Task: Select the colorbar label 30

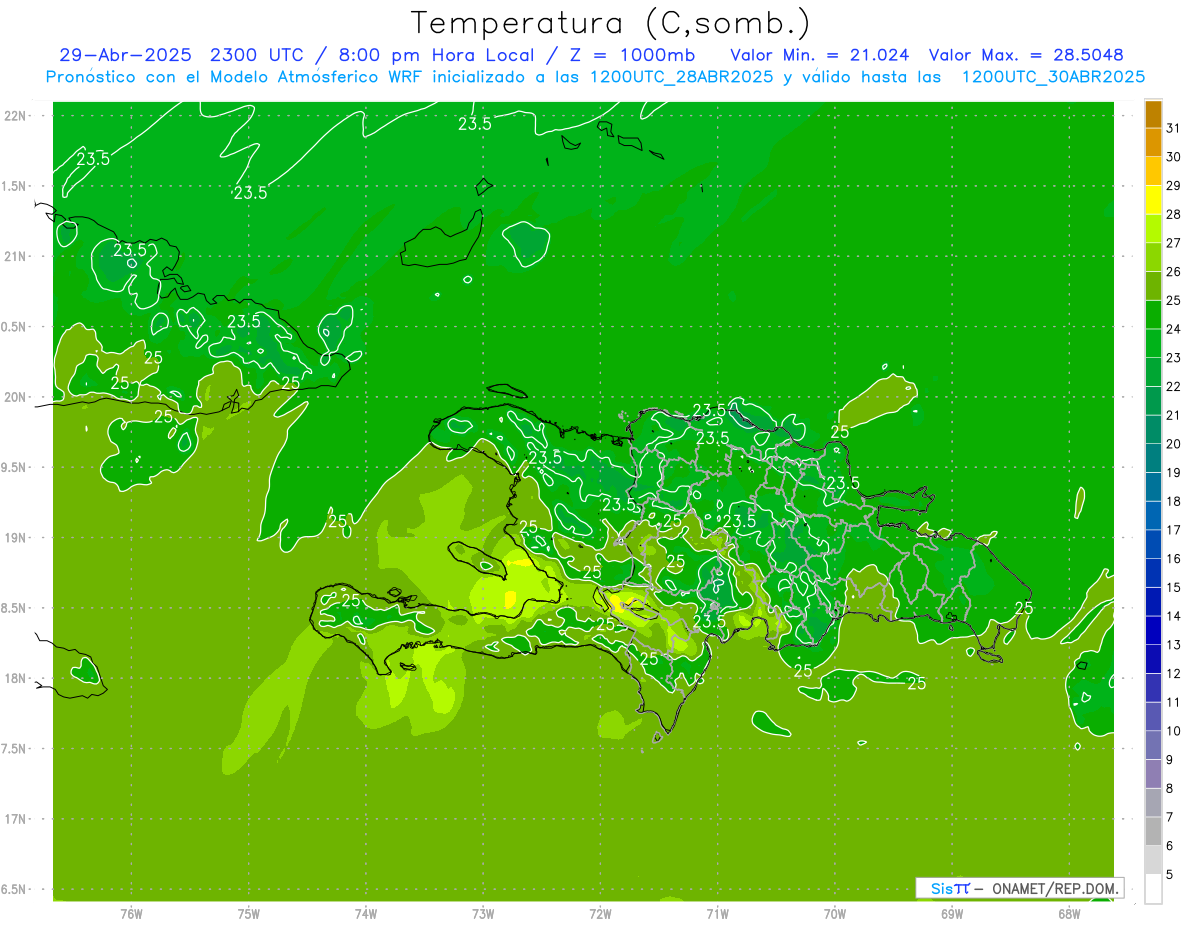Action: click(x=1174, y=157)
